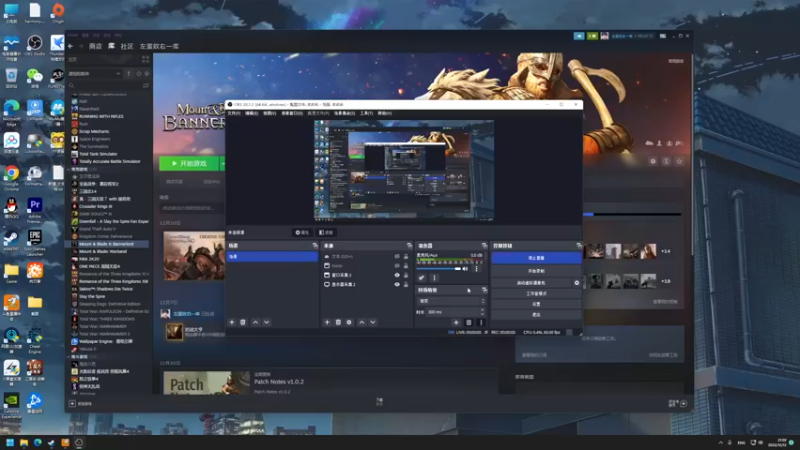Open advanced audio properties below the mixer
Image resolution: width=800 pixels, height=450 pixels.
[421, 278]
